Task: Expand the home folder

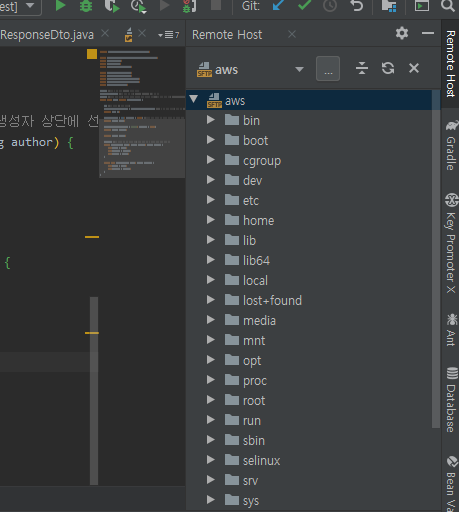Action: click(x=210, y=219)
